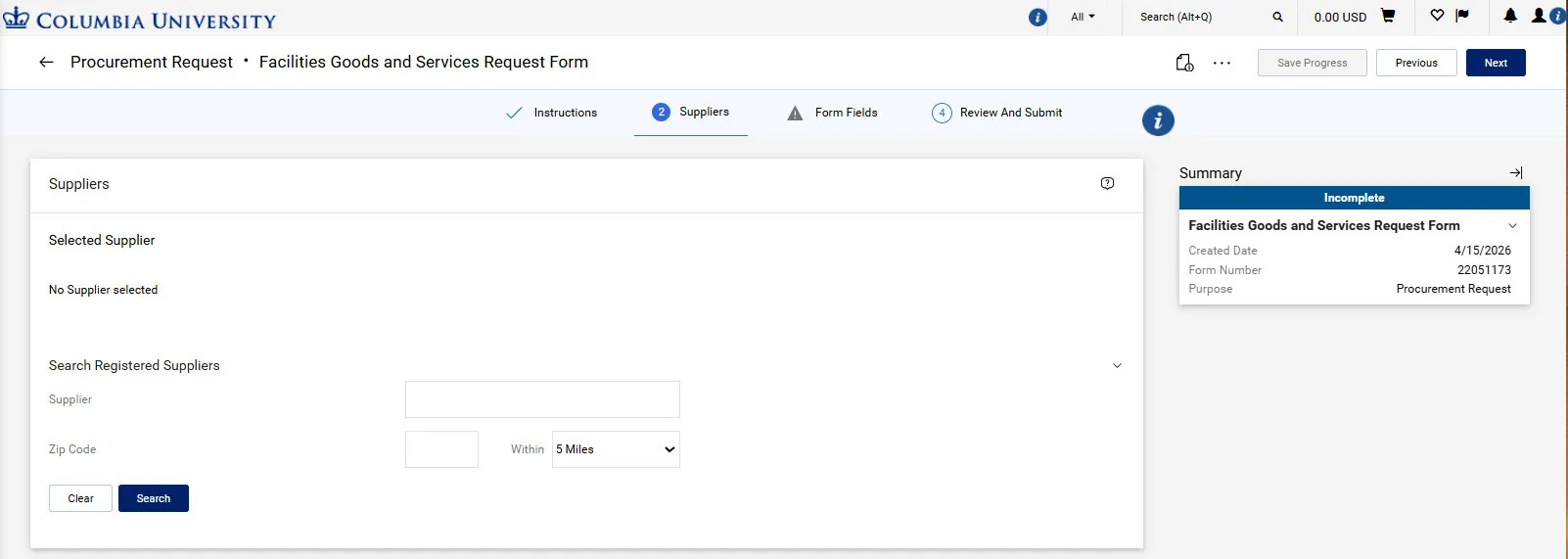Click the Previous button
The image size is (1568, 559).
1416,63
